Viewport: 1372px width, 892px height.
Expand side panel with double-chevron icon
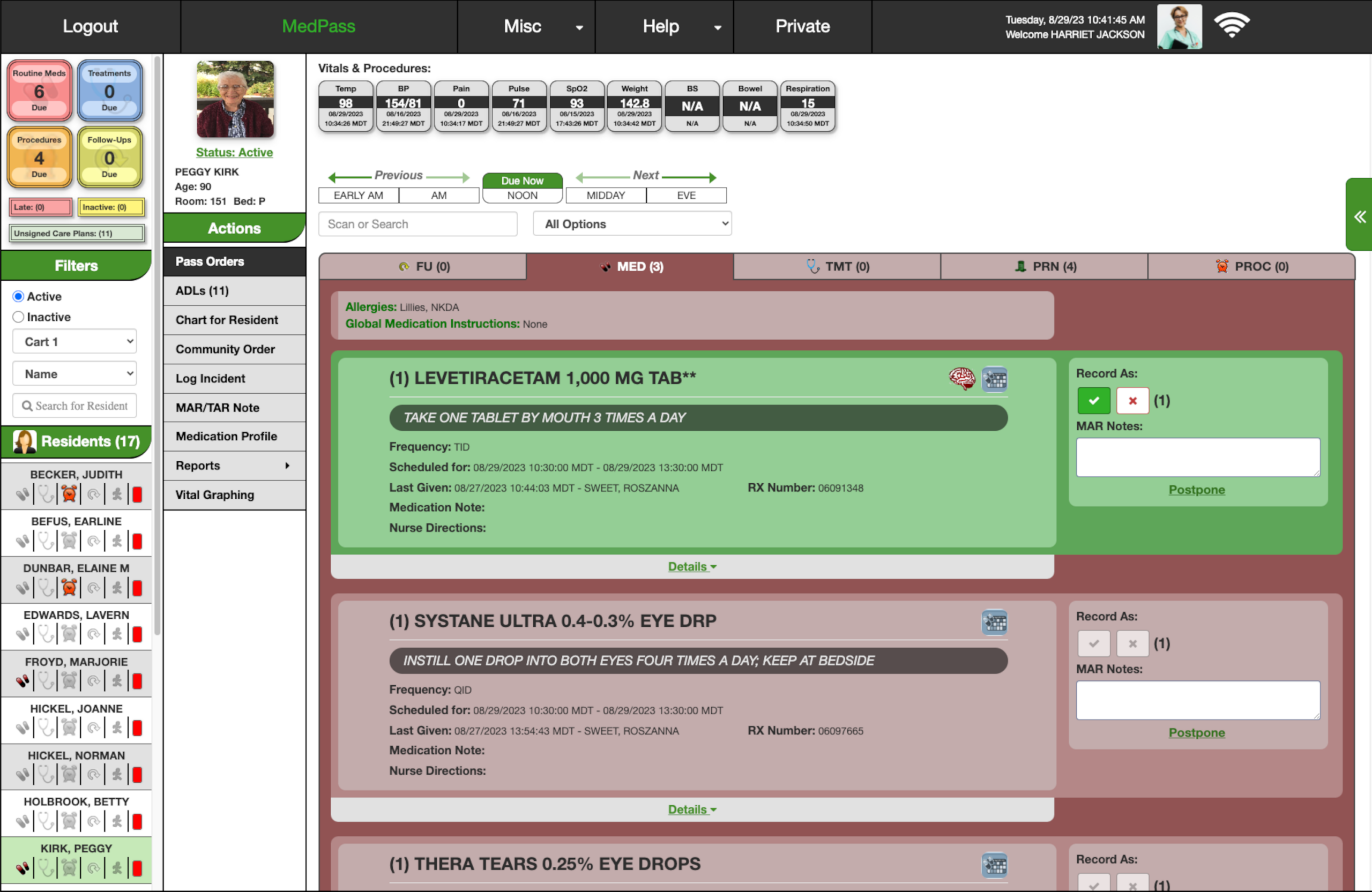click(x=1359, y=216)
